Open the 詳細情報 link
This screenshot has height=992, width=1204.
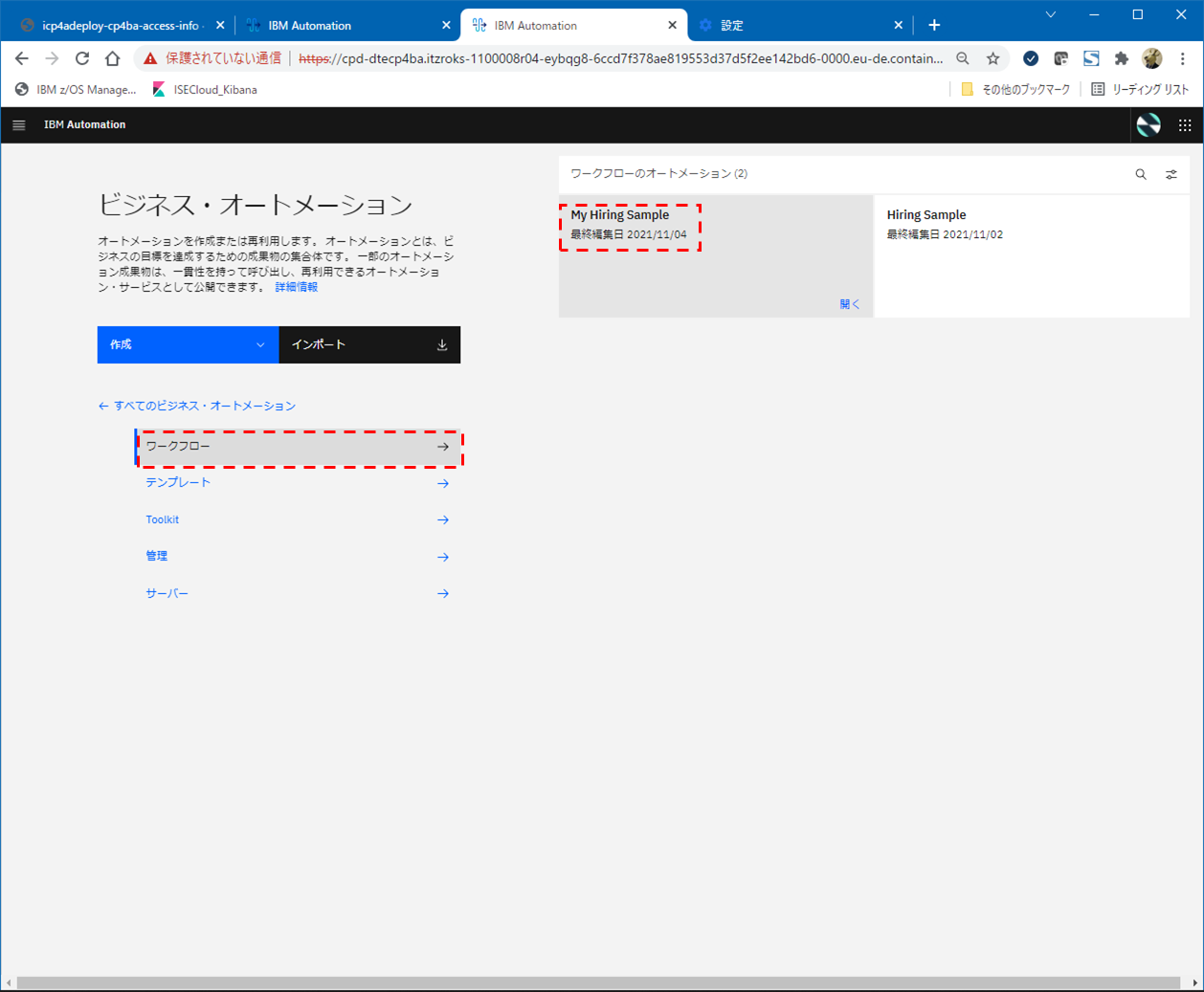tap(297, 287)
